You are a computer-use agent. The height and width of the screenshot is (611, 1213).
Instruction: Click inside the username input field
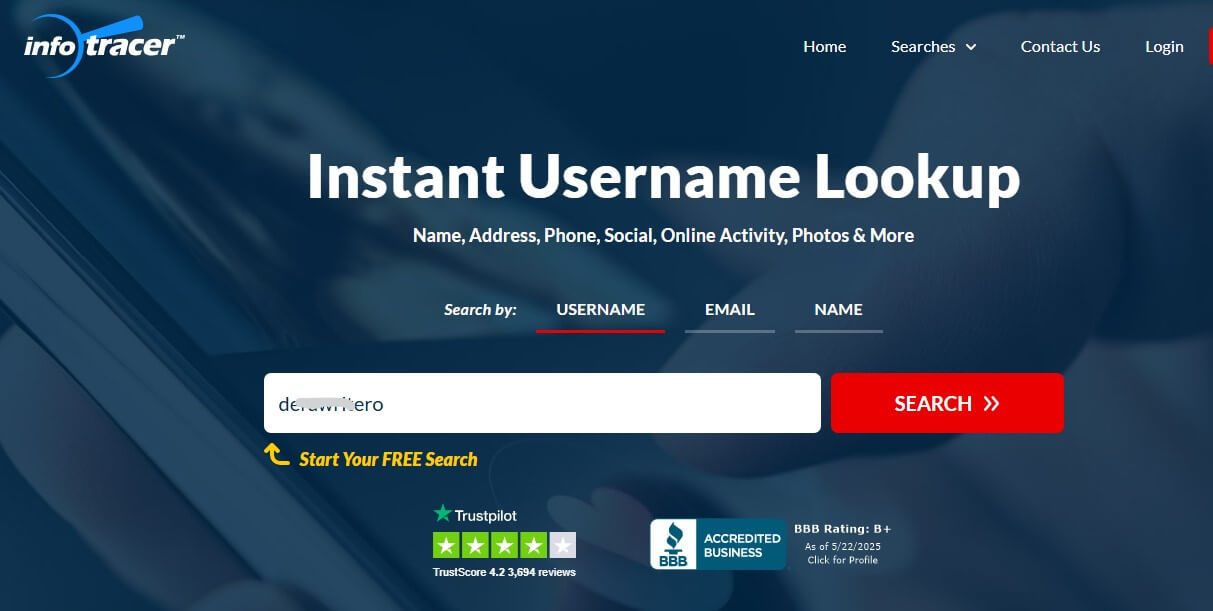pos(542,403)
